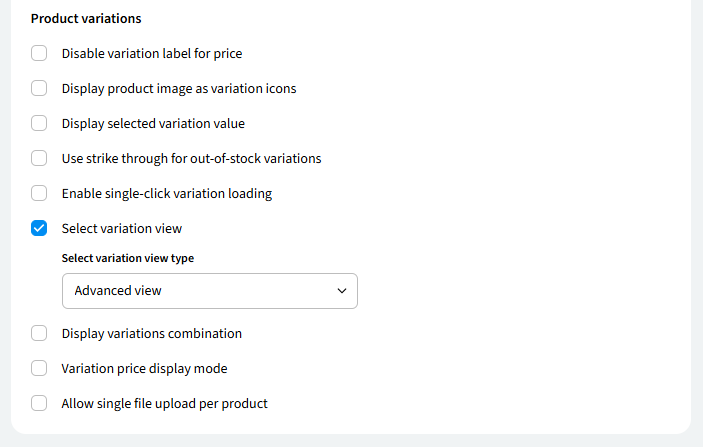This screenshot has height=447, width=703.
Task: Tick the Display variations combination checkbox
Action: click(x=39, y=333)
